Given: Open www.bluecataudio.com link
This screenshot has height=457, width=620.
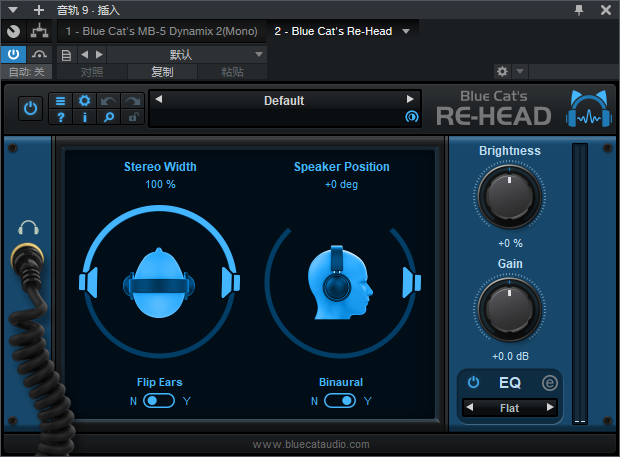Looking at the screenshot, I should 311,444.
